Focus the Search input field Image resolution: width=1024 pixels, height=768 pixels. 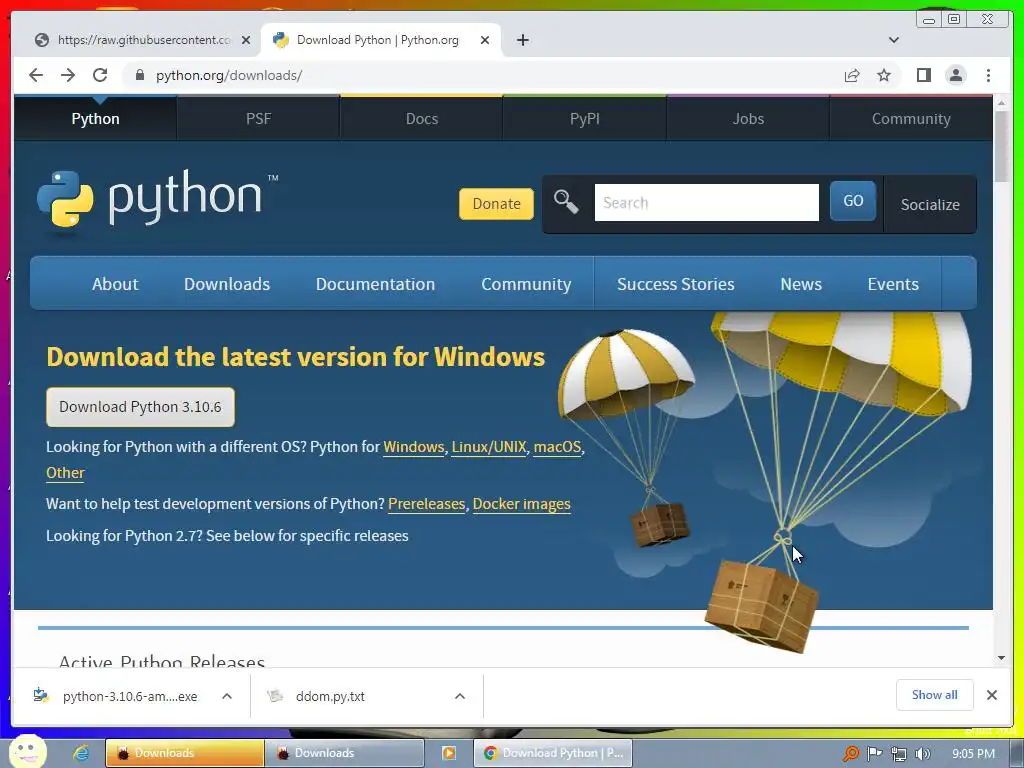(x=707, y=202)
